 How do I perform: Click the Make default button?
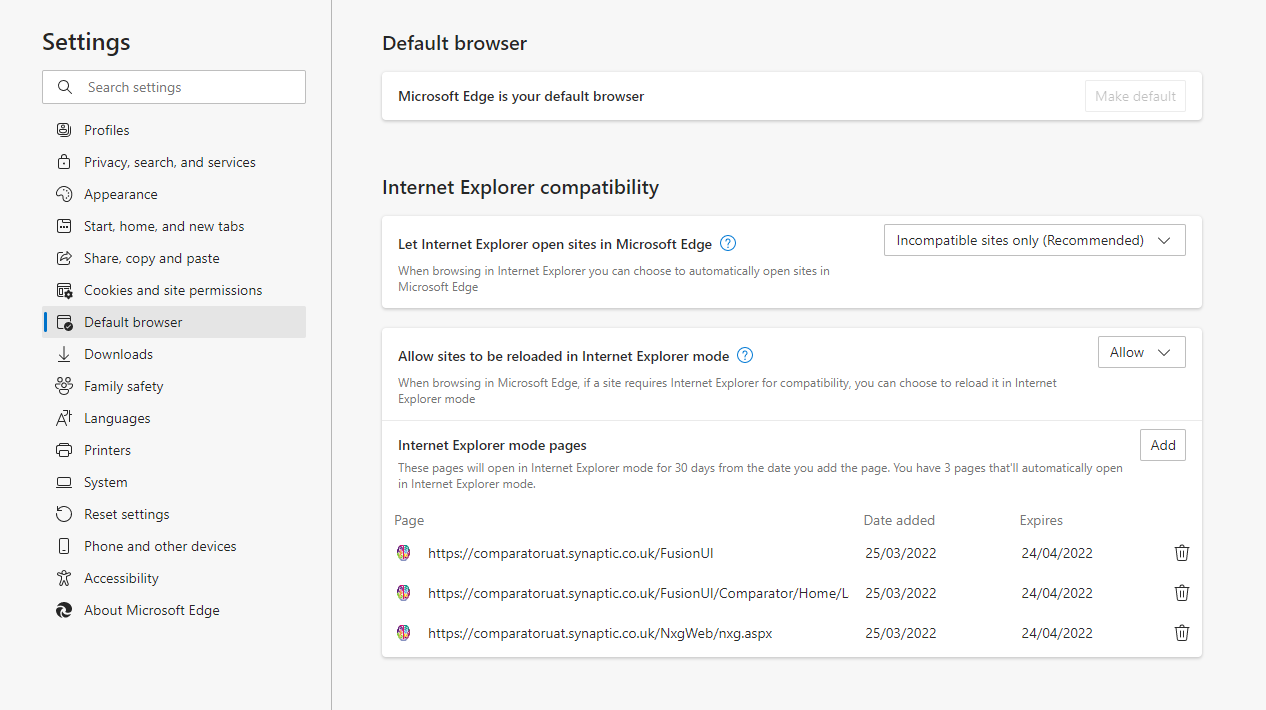click(1135, 96)
